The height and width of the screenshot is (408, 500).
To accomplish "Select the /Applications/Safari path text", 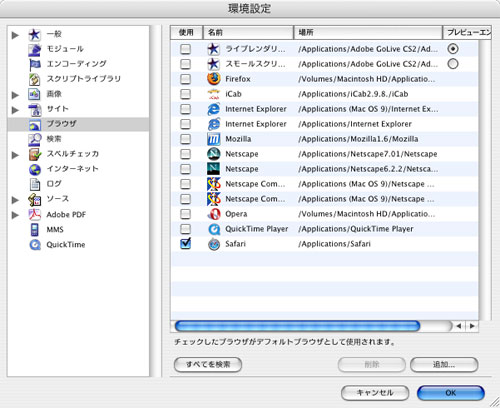I will tap(334, 244).
